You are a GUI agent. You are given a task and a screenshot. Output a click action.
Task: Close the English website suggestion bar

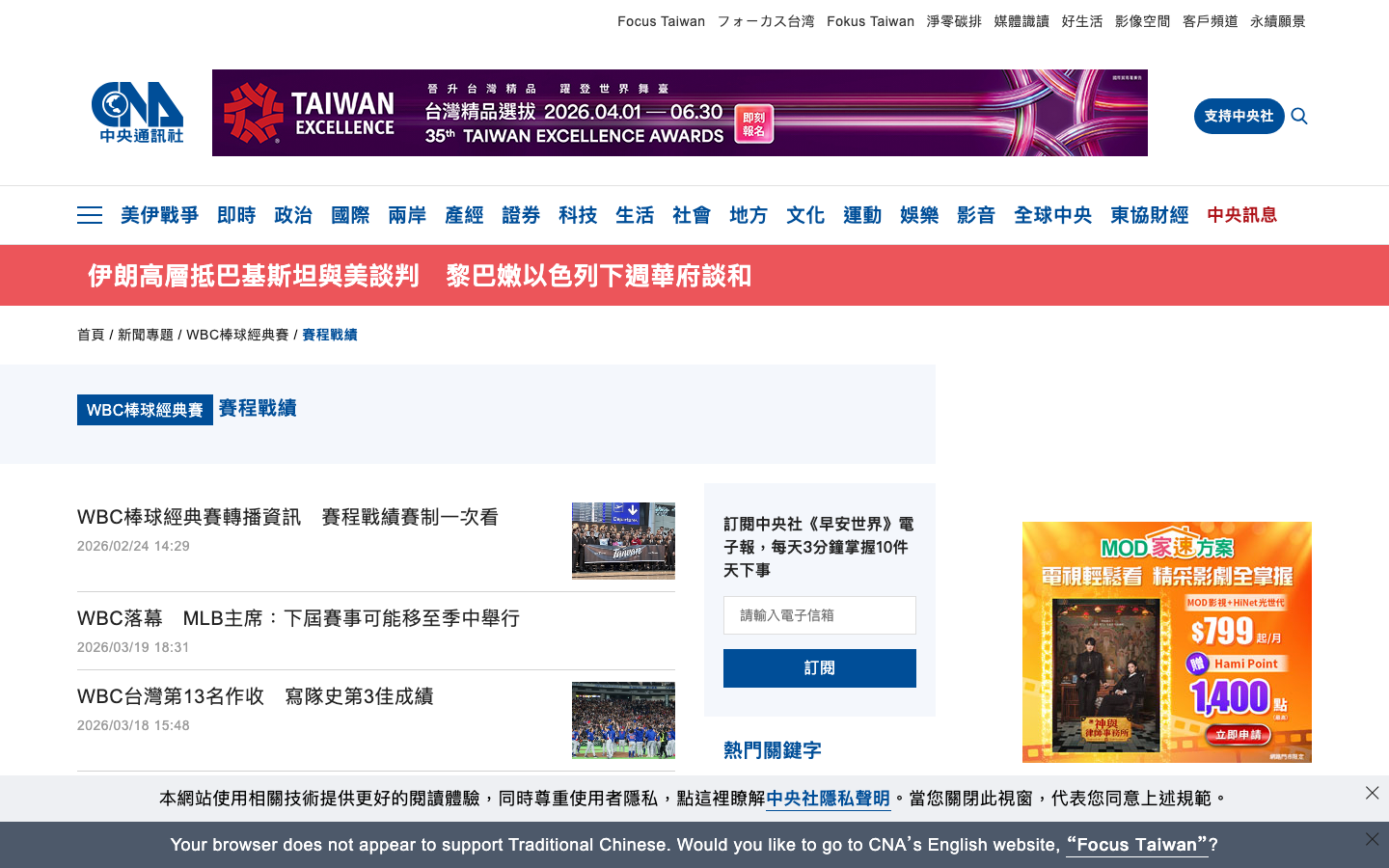(1372, 839)
